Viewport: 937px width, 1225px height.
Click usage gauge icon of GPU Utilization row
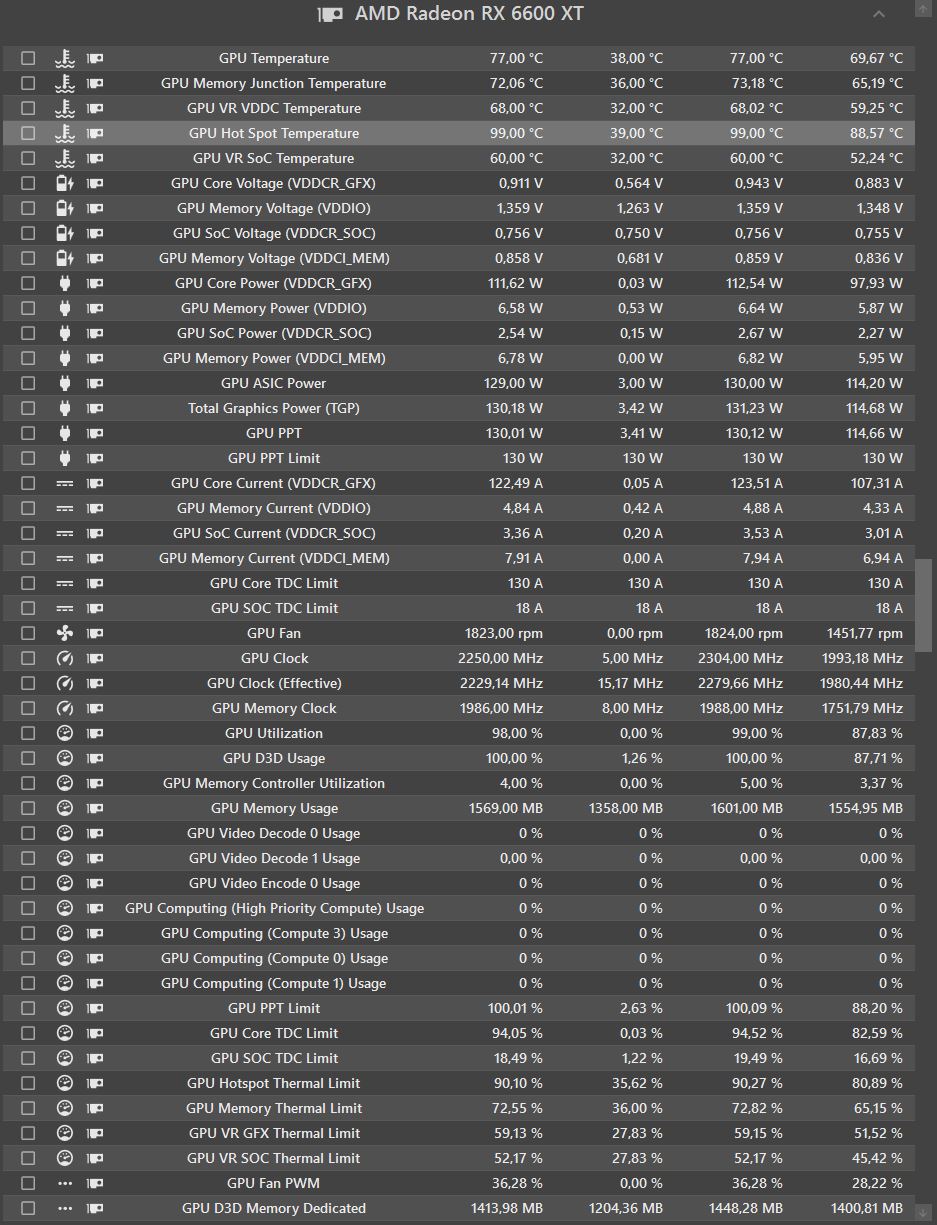(64, 733)
